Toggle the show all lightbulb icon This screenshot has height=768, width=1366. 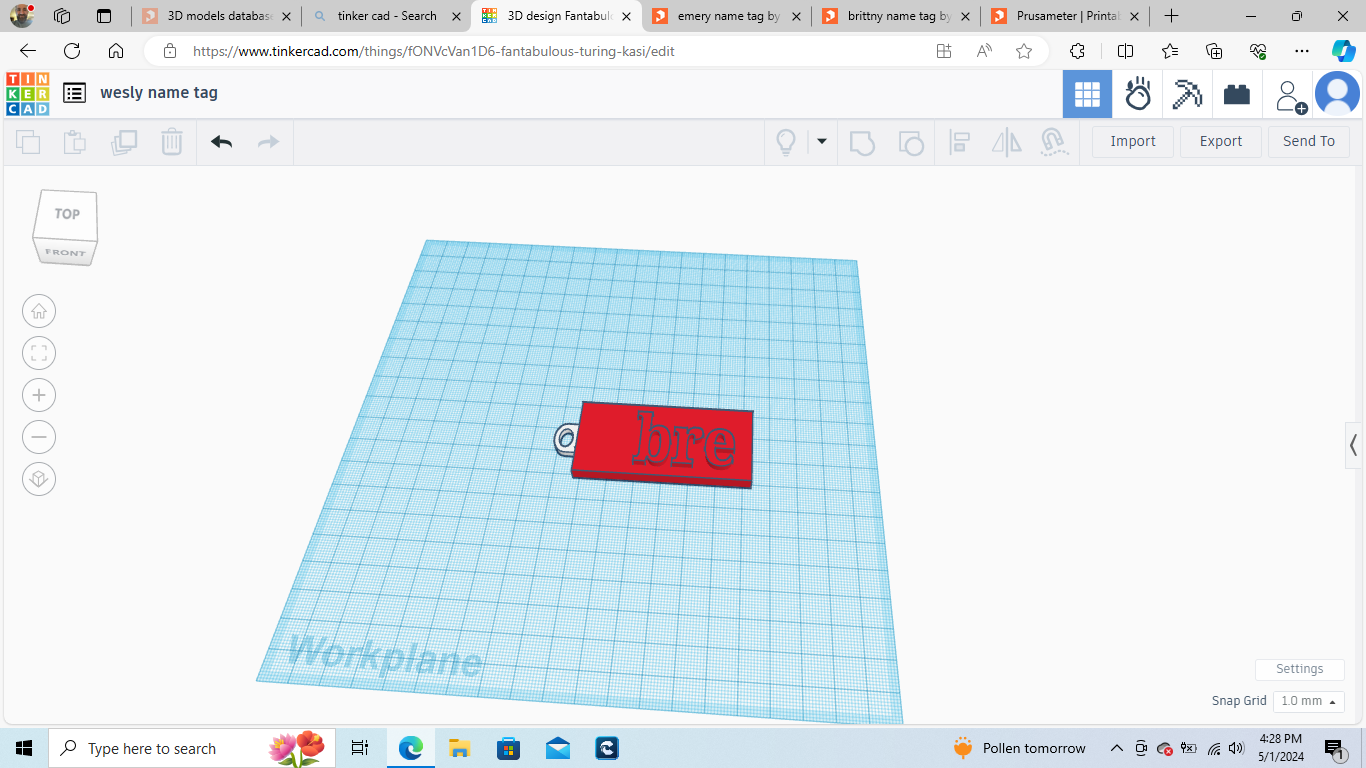click(x=786, y=142)
